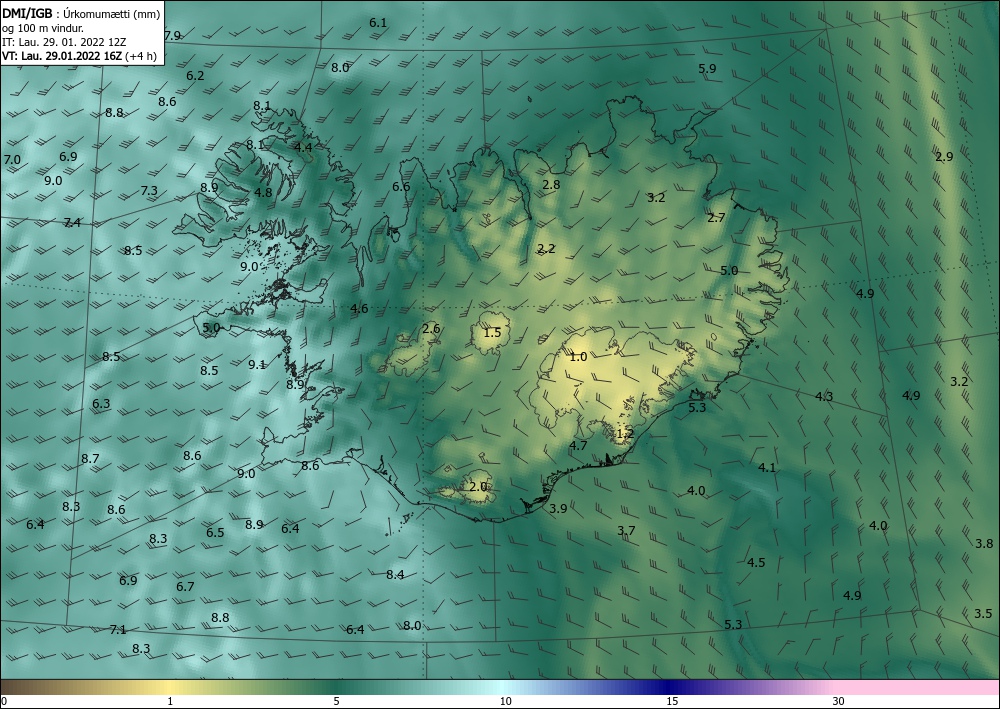The height and width of the screenshot is (709, 1000).
Task: Click the '7.1' value on the map
Action: tap(118, 630)
